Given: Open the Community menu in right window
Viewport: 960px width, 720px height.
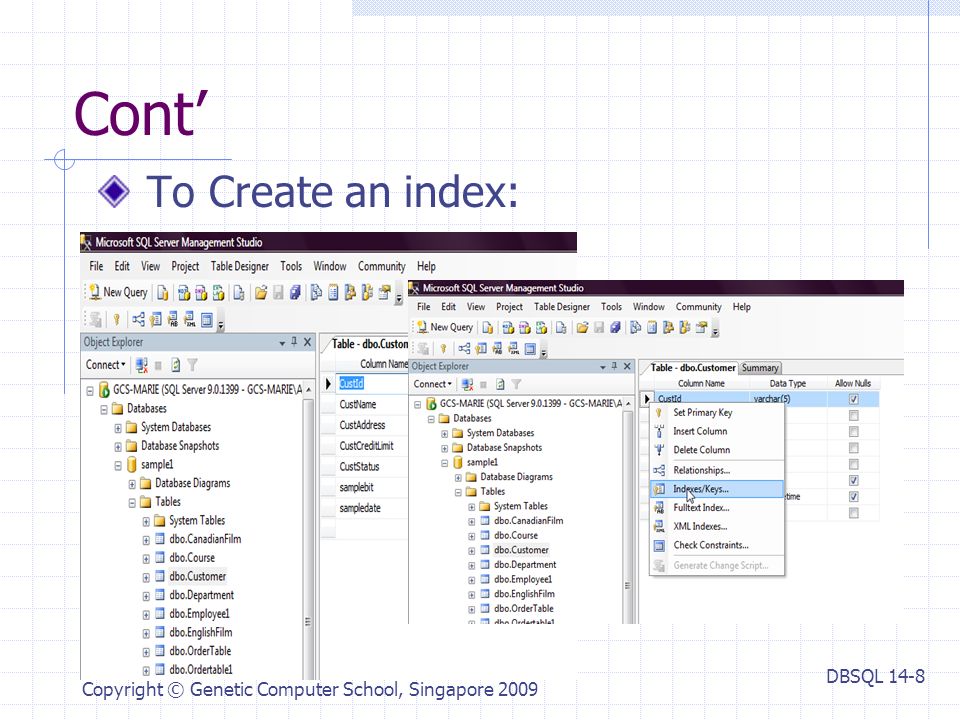Looking at the screenshot, I should [699, 307].
